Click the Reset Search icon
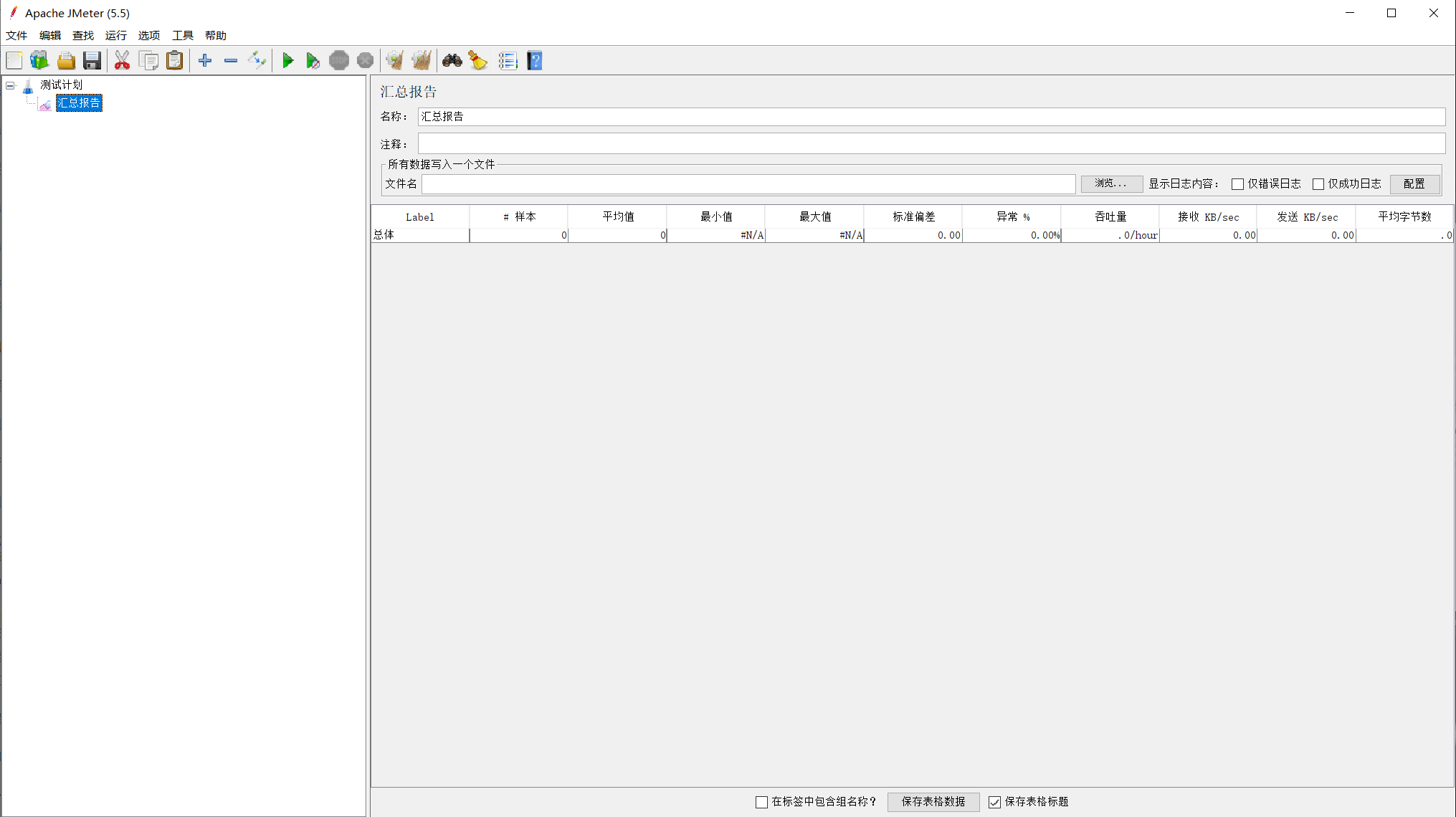 (x=478, y=61)
